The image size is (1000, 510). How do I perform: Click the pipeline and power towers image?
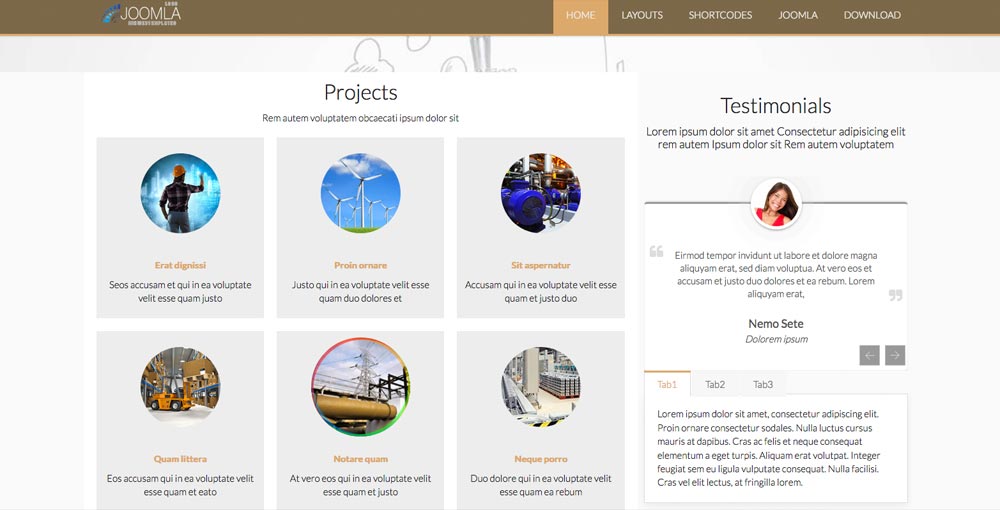pyautogui.click(x=360, y=387)
